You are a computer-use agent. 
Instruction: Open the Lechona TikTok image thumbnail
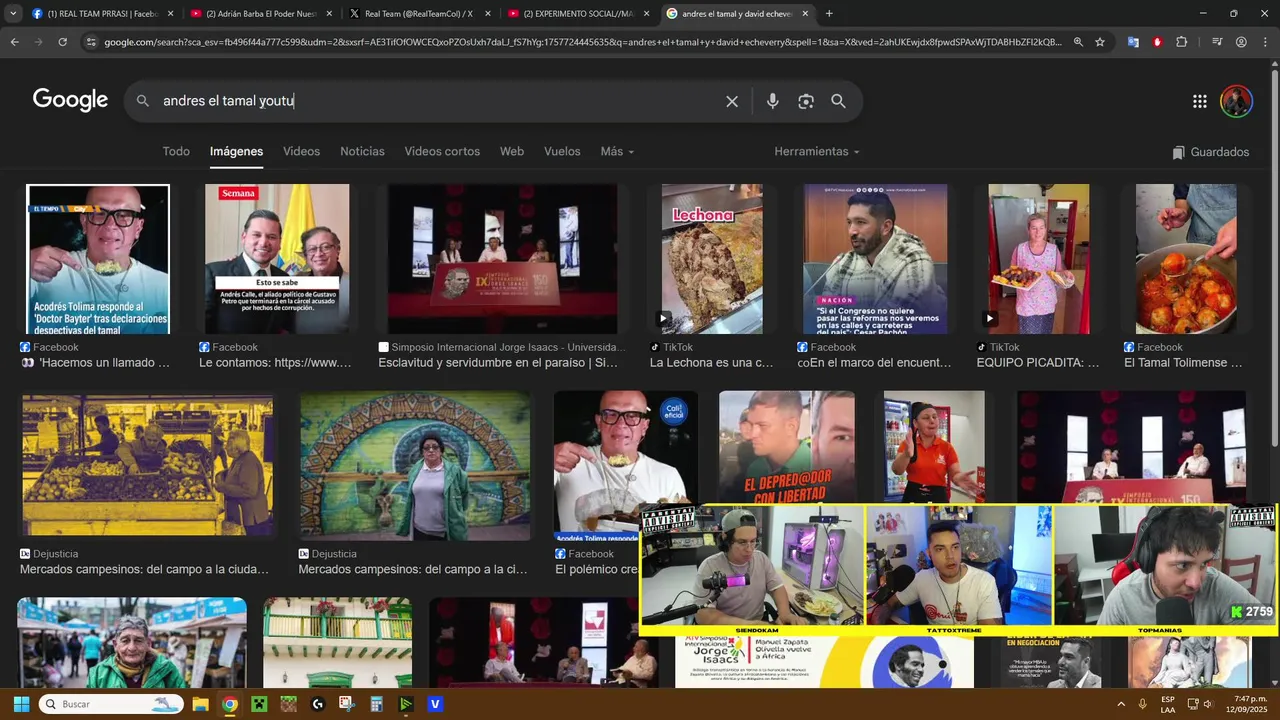coord(712,259)
